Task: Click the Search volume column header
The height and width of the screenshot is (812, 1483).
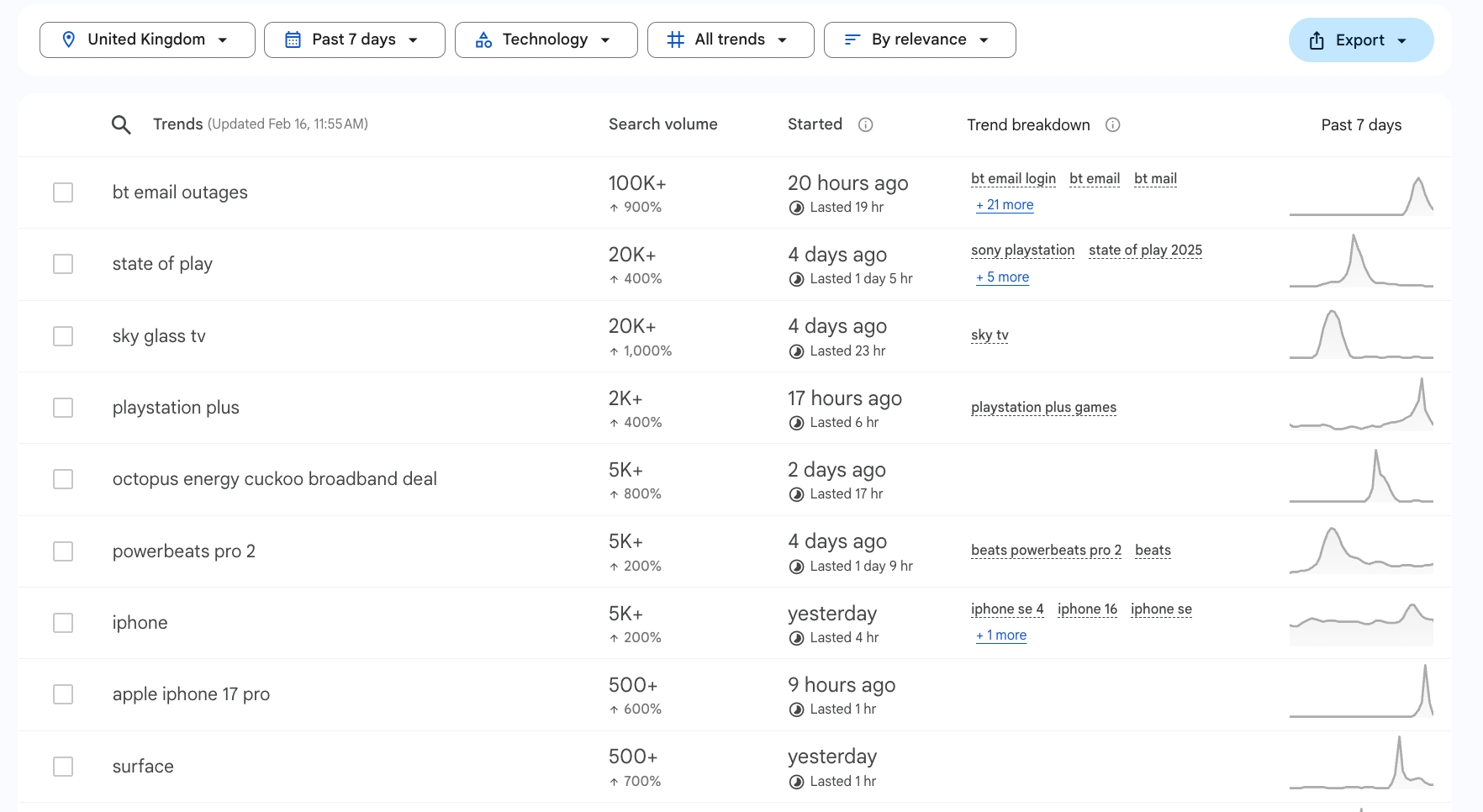Action: click(x=662, y=124)
